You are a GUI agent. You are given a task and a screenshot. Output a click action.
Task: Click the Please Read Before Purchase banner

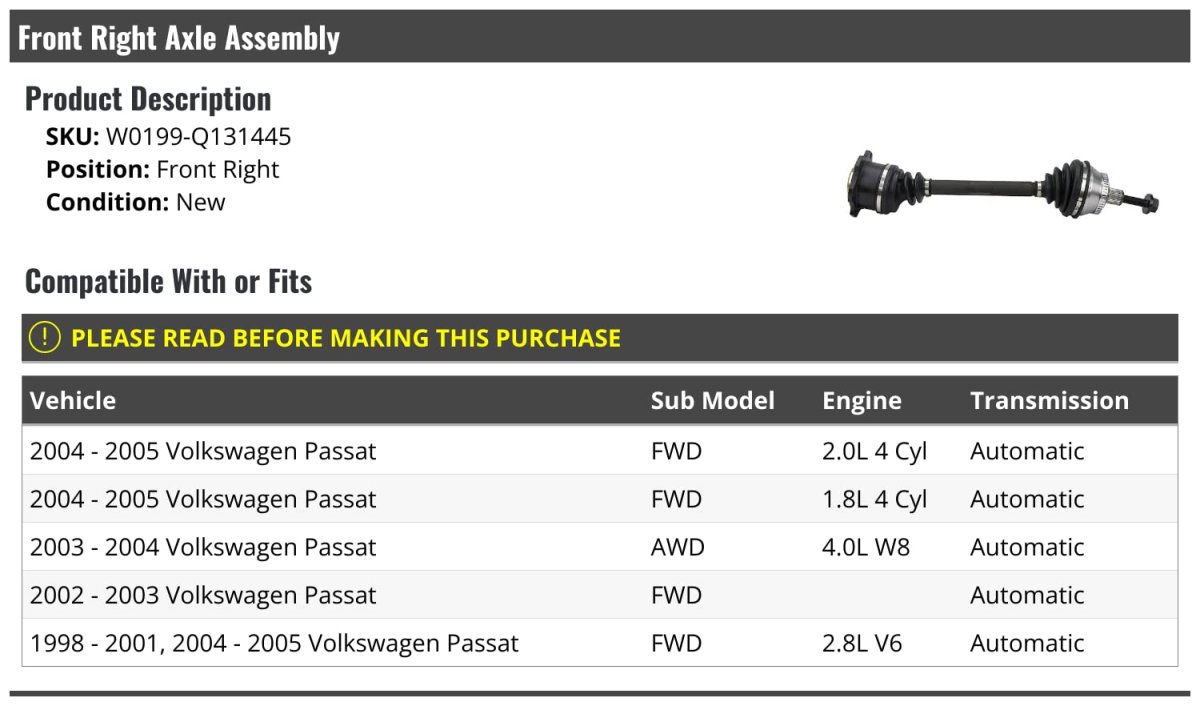[x=346, y=338]
